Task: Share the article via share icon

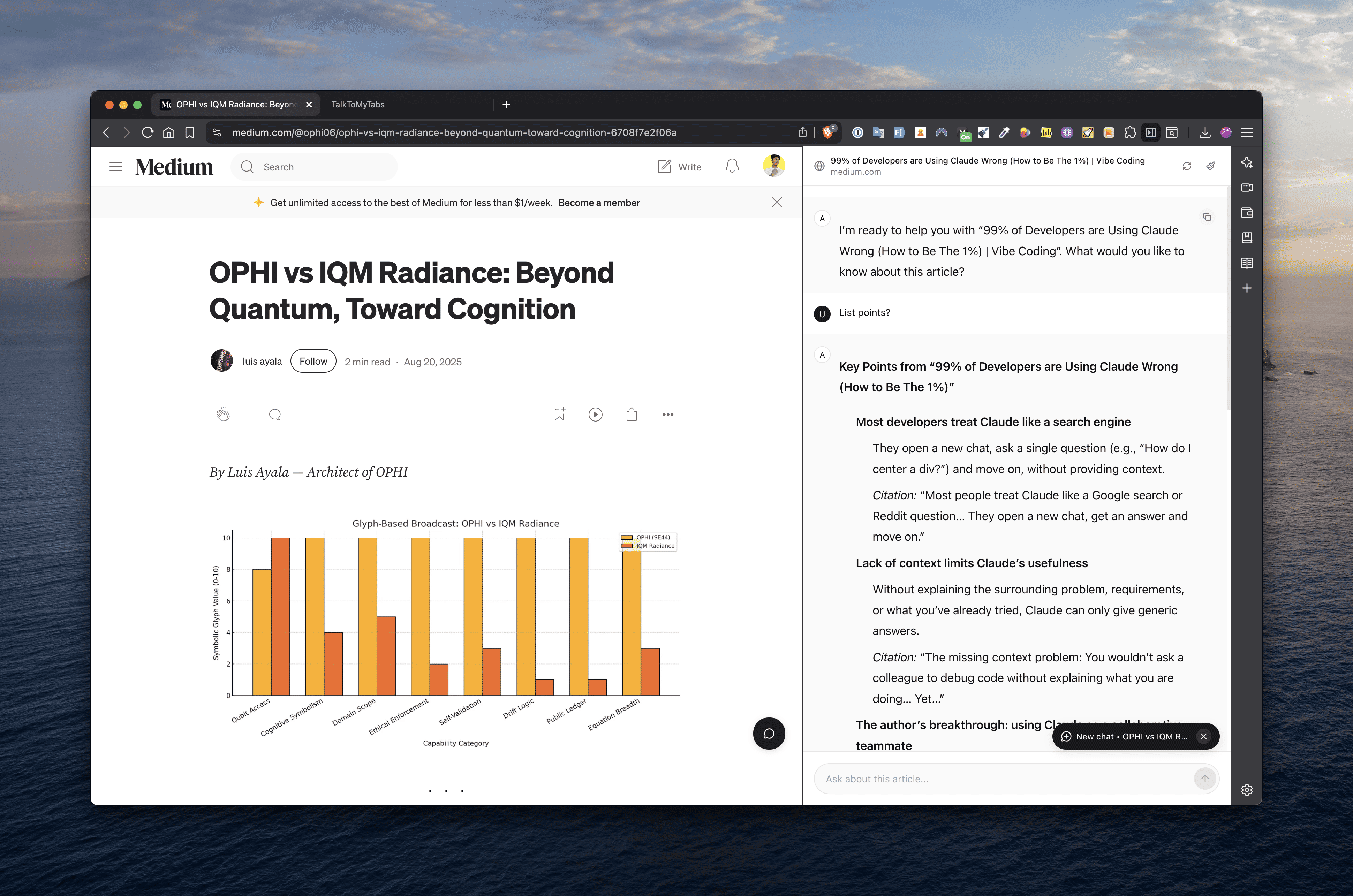Action: pos(632,414)
